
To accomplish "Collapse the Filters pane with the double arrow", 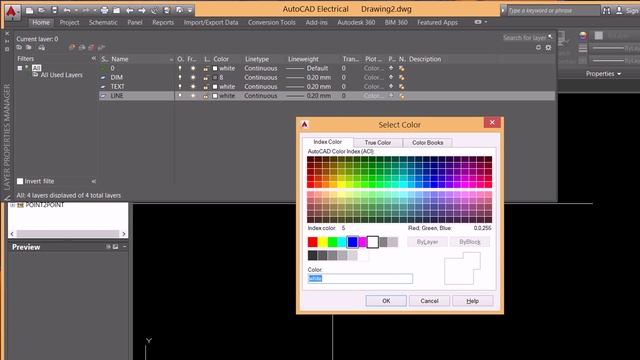I will click(x=93, y=59).
